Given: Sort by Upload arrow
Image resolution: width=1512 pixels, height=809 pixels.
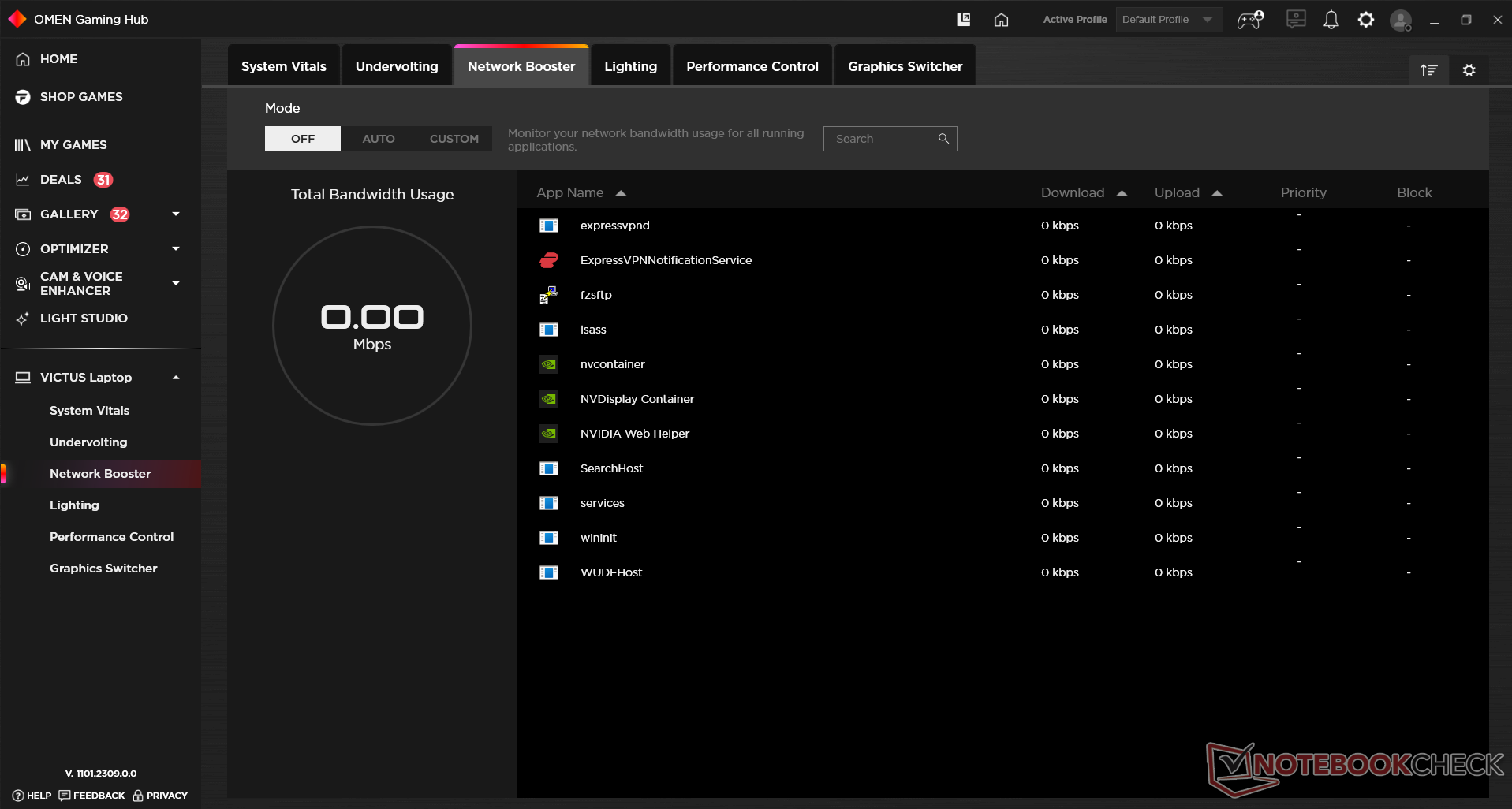Looking at the screenshot, I should tap(1217, 193).
